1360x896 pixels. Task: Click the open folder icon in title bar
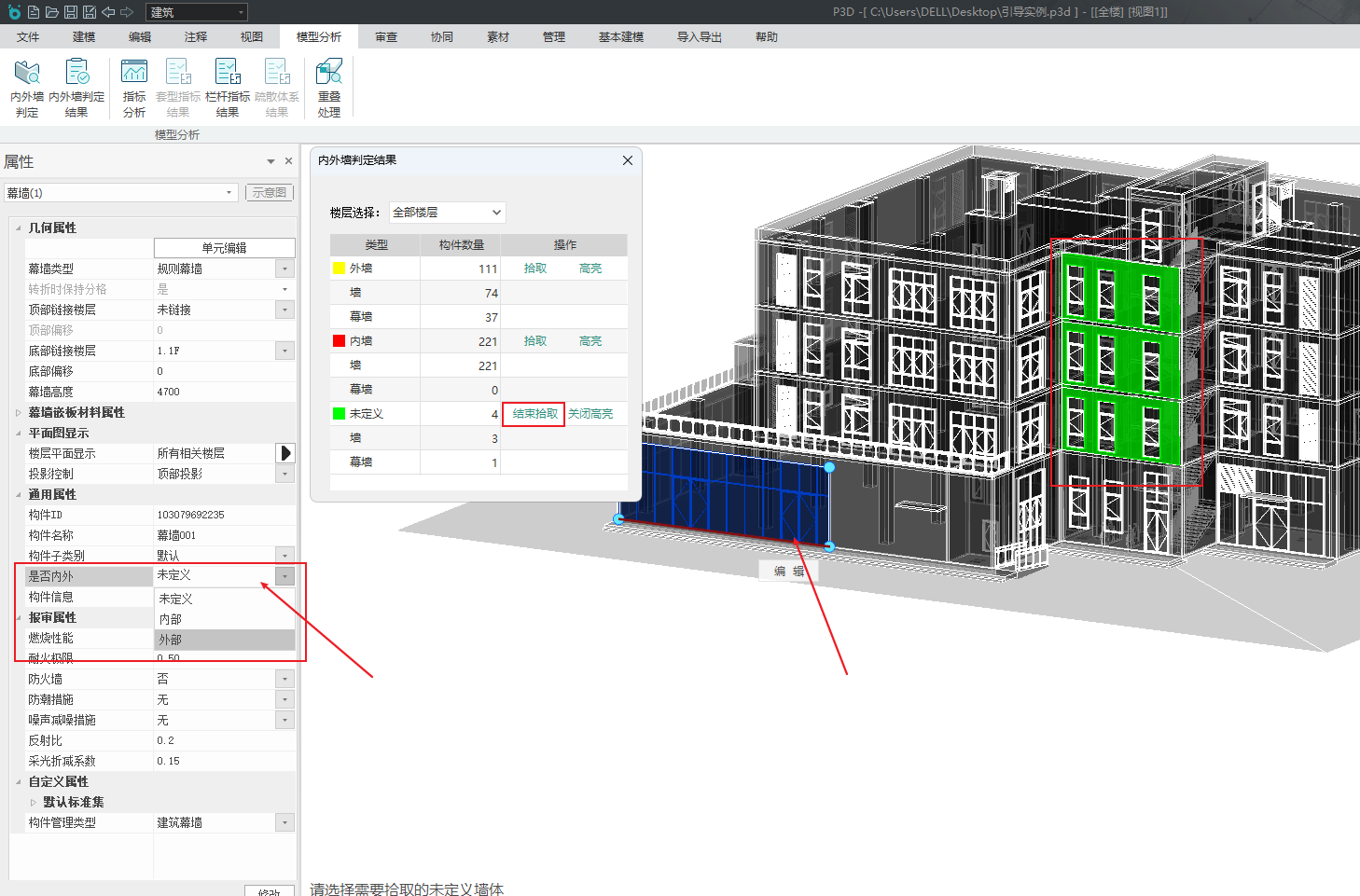[52, 12]
